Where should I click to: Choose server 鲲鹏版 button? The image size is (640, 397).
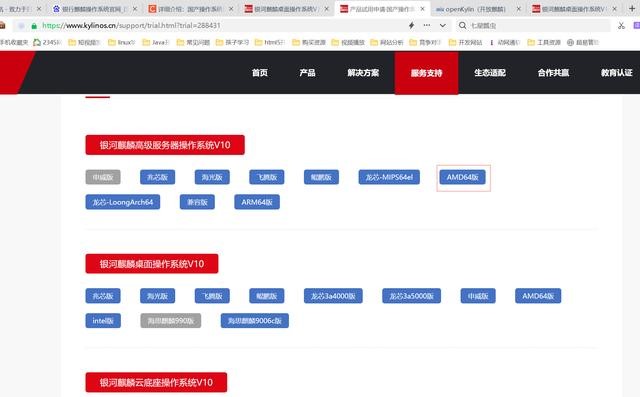pyautogui.click(x=321, y=177)
